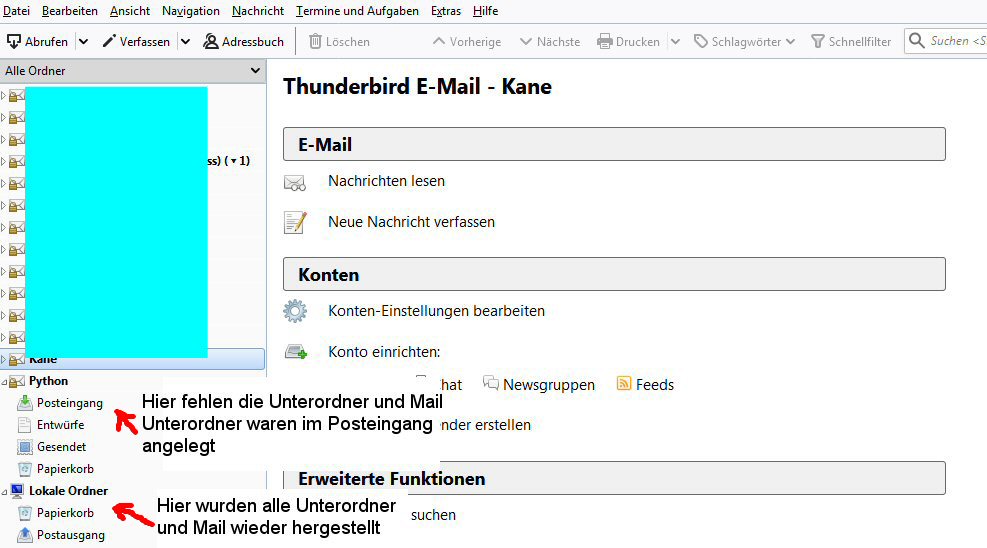
Task: Click the Python Papierkorb trash icon
Action: tap(25, 469)
